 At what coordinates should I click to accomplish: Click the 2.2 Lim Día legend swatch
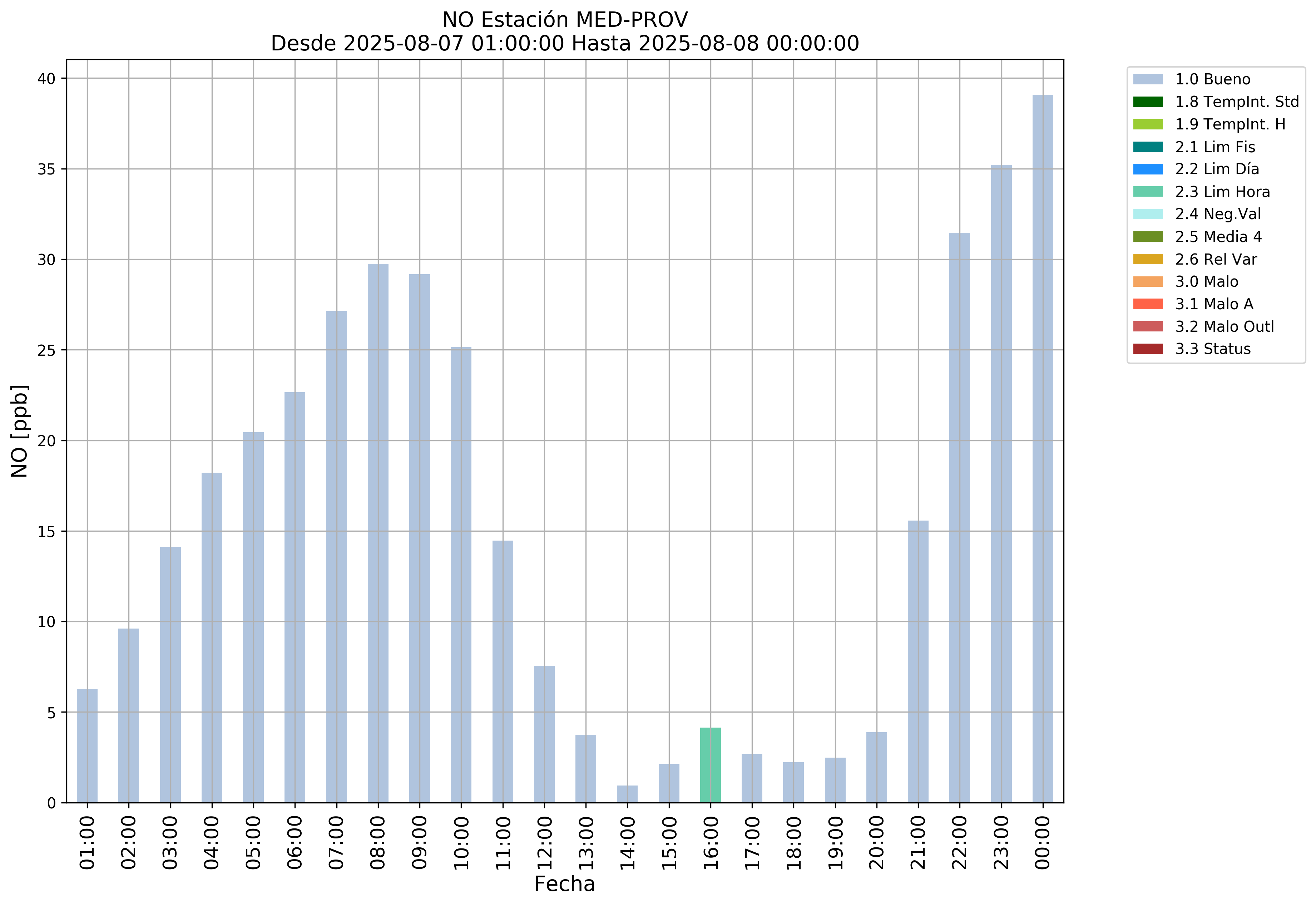(x=1147, y=169)
